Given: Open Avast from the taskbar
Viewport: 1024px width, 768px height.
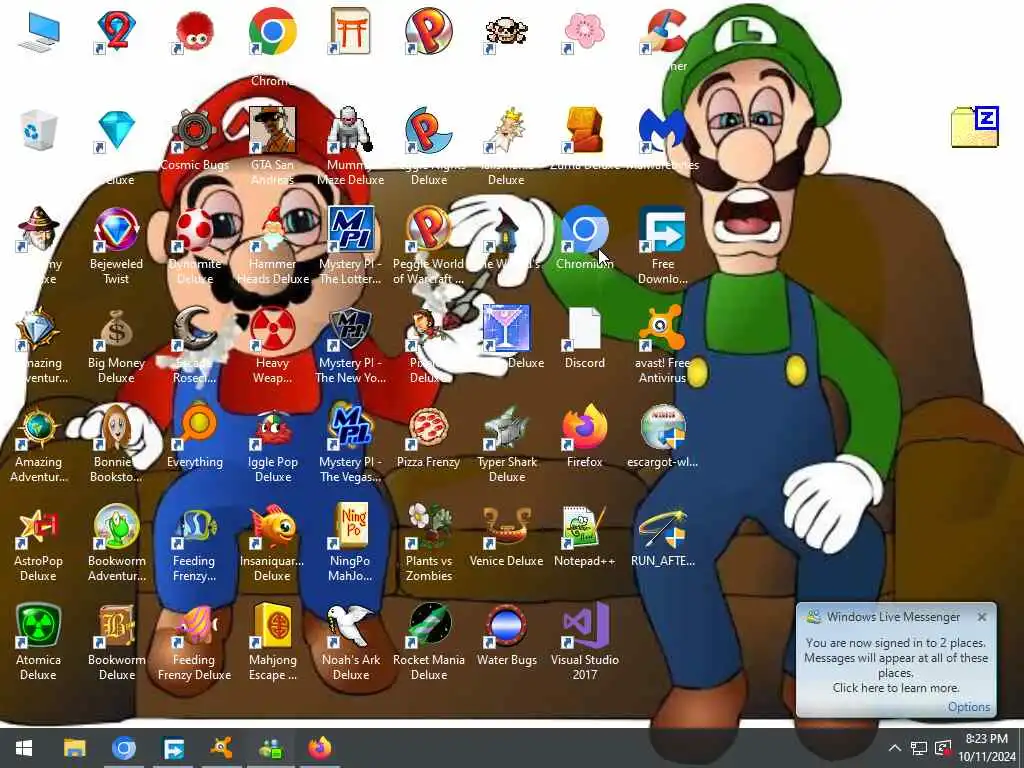Looking at the screenshot, I should 222,748.
